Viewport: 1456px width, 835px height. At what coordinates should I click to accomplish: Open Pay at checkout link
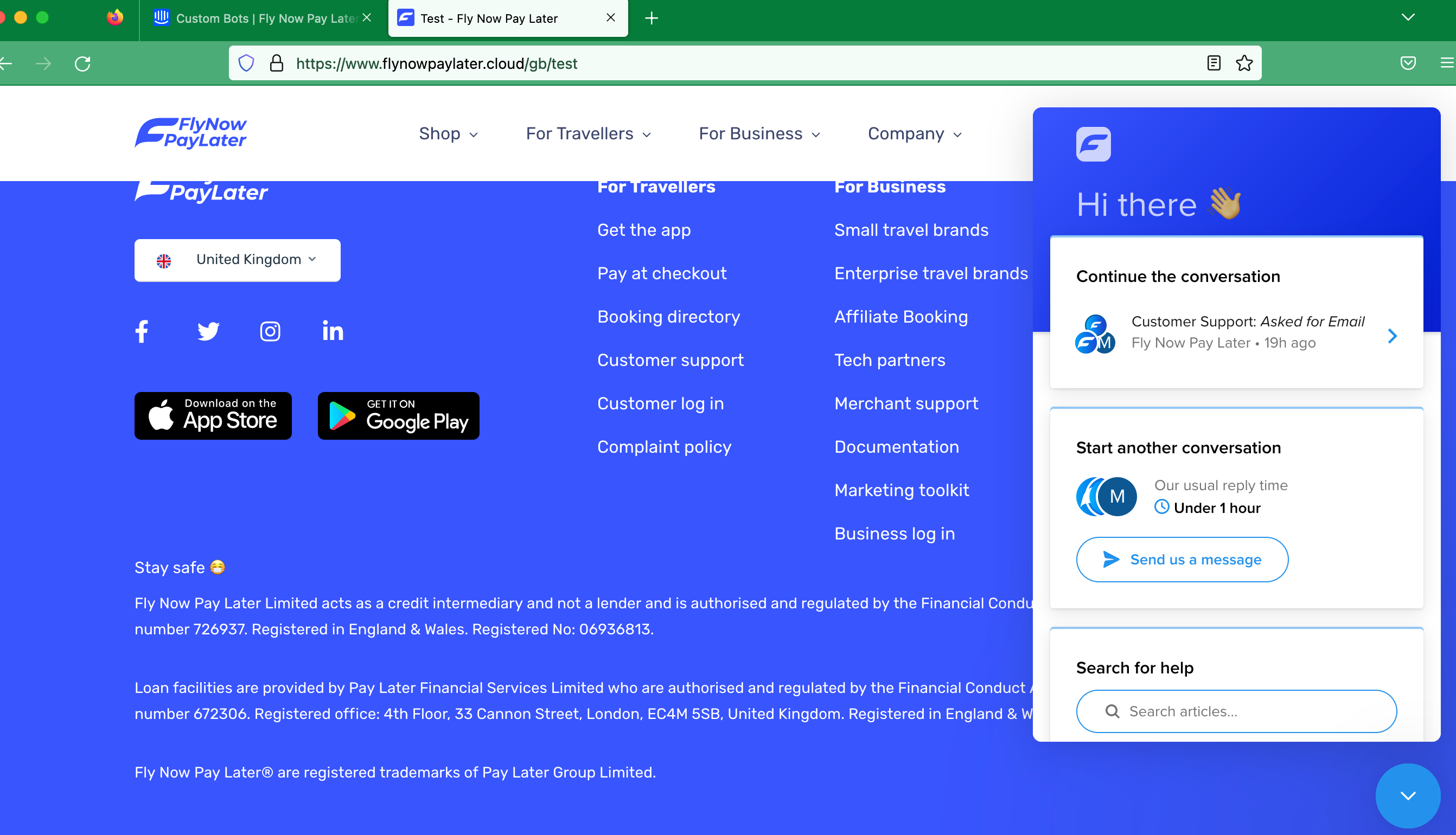[661, 274]
